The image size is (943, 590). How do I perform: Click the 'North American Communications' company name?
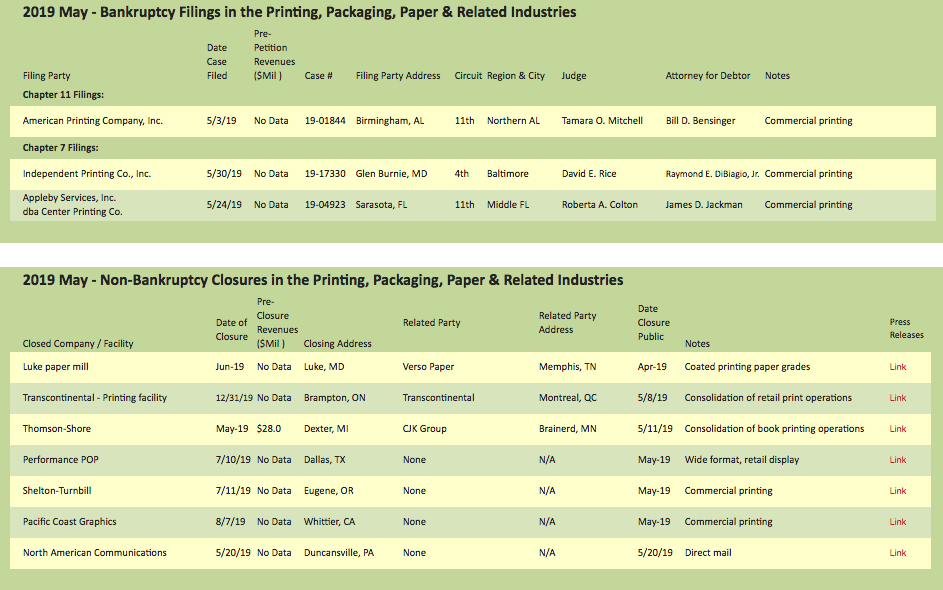tap(94, 553)
